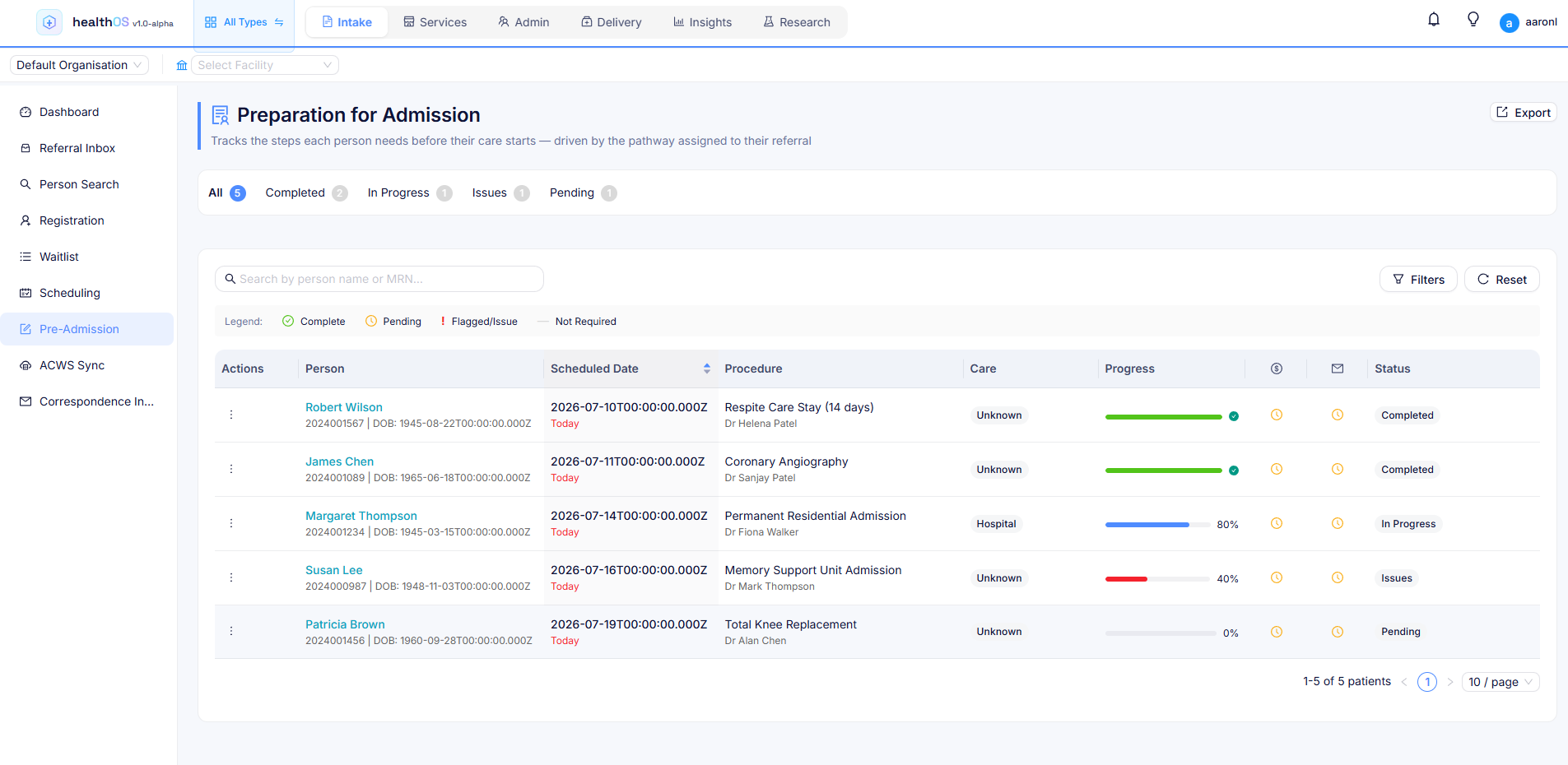Open row actions for Robert Wilson
This screenshot has height=765, width=1568.
click(231, 415)
